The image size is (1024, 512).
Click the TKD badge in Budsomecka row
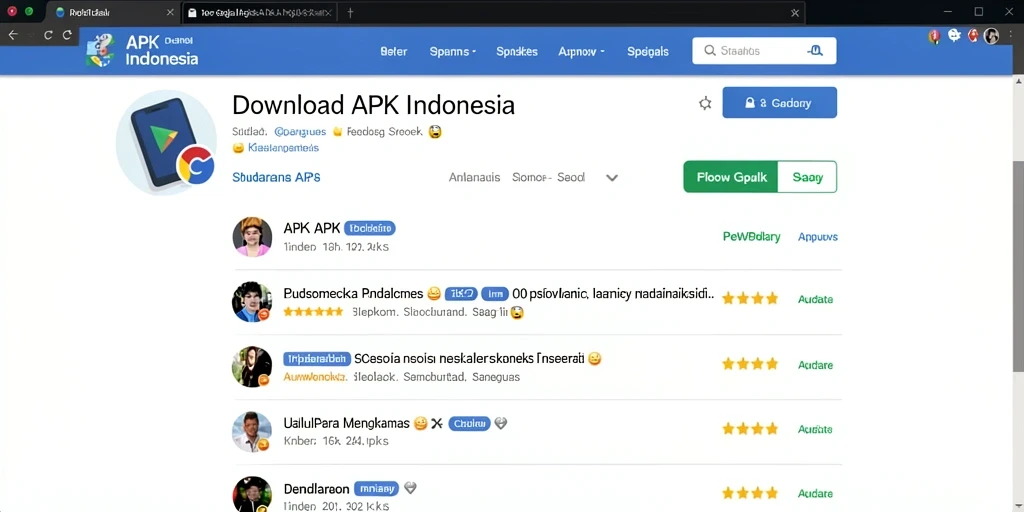point(462,294)
